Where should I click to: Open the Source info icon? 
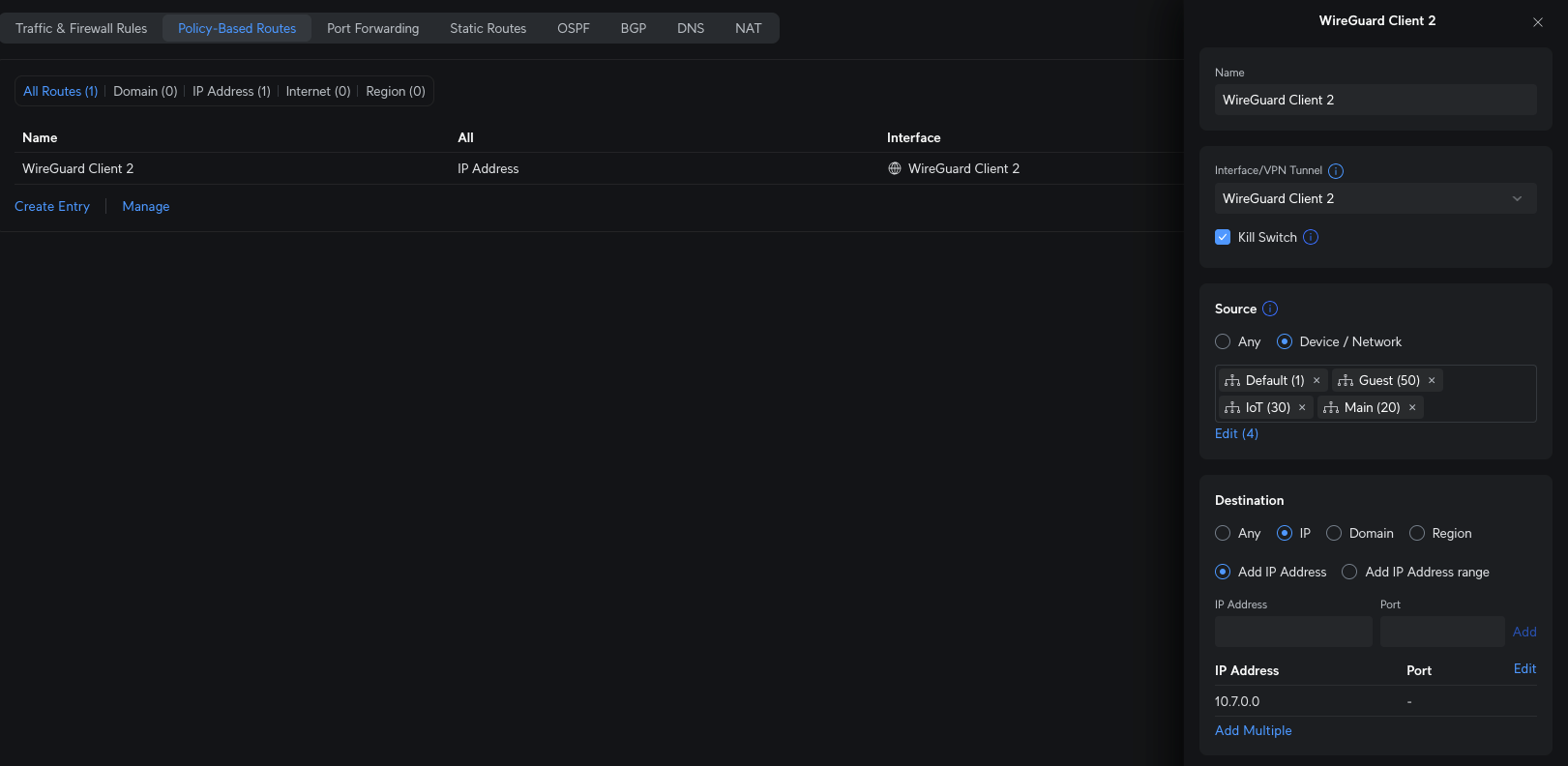tap(1270, 309)
